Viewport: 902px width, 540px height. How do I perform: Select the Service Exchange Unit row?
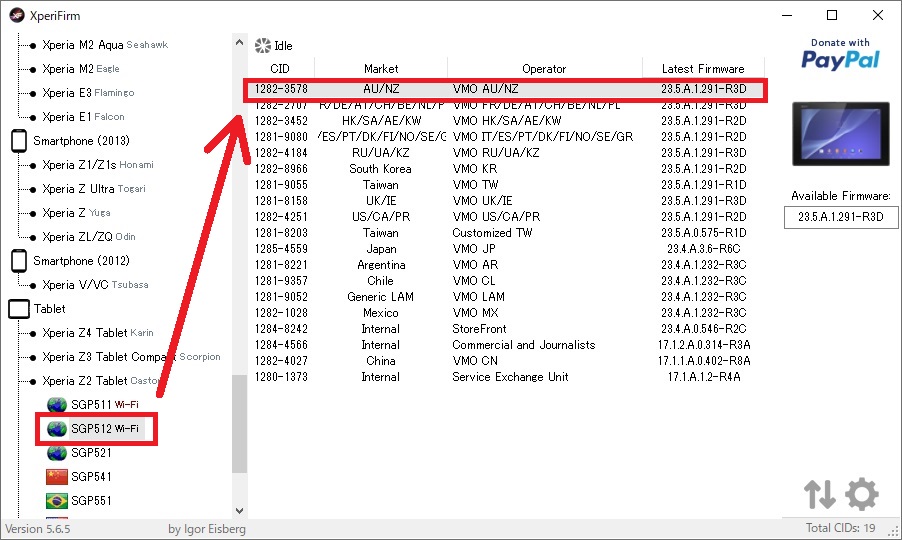point(506,377)
